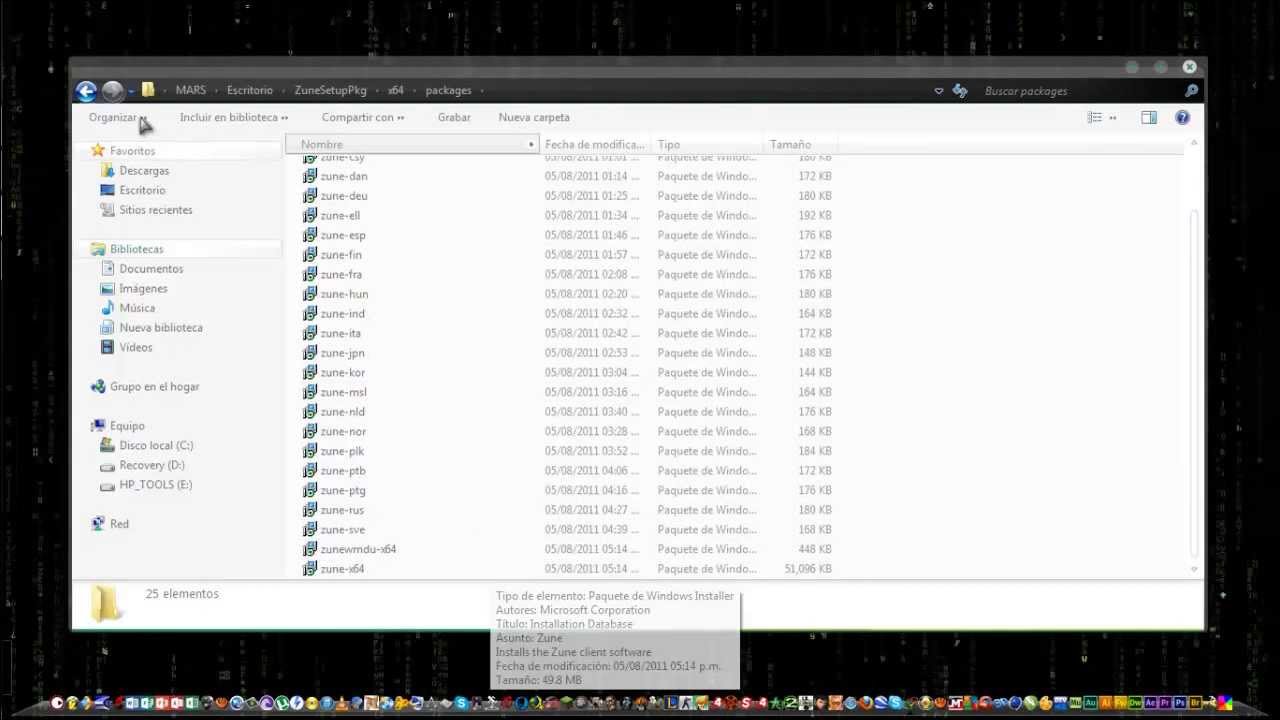Open the view options dropdown arrow
Screen dimensions: 1280x720
pos(1113,118)
